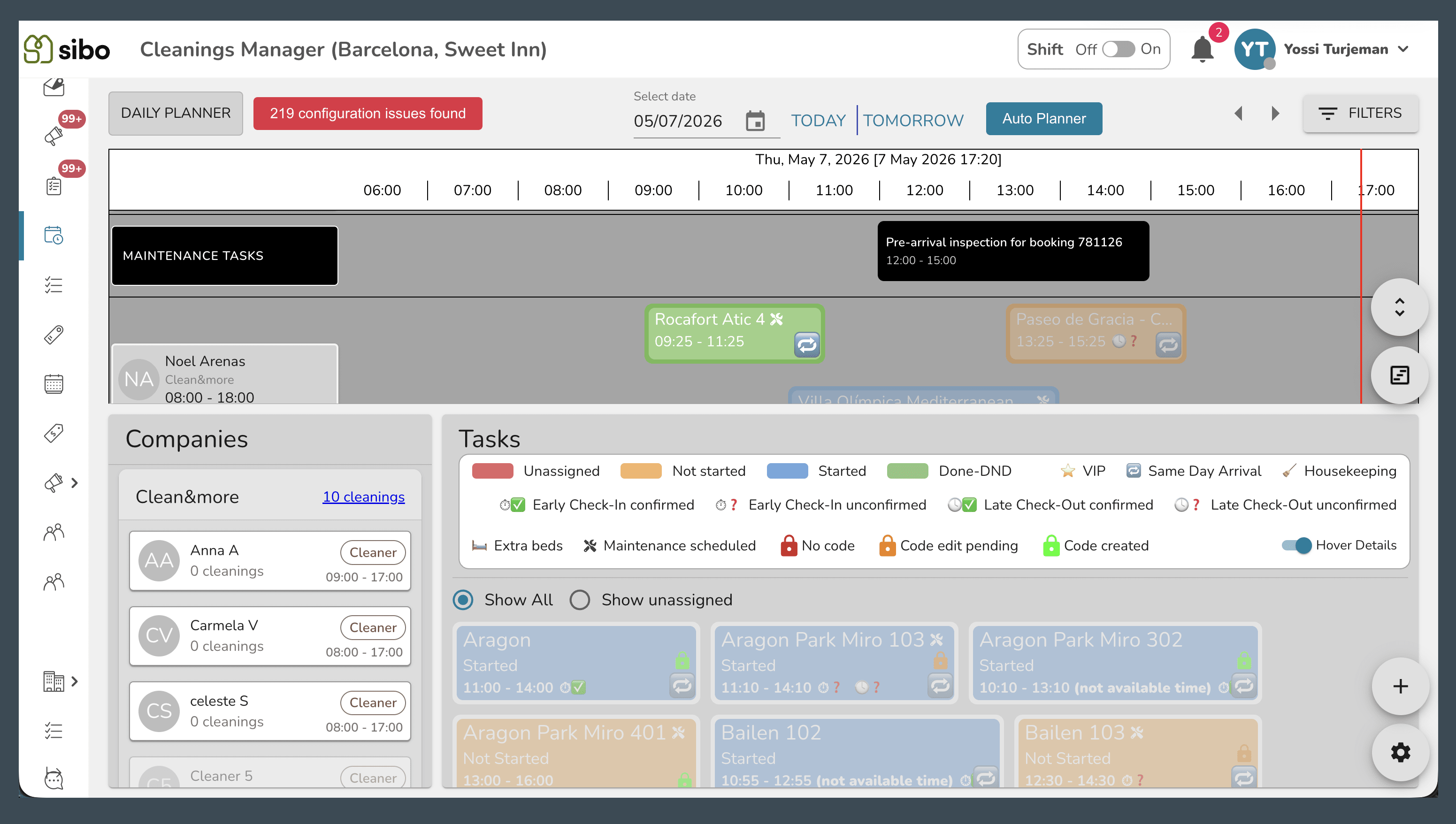The width and height of the screenshot is (1456, 824).
Task: Click Carmela V's Cleaner badge
Action: pos(373,628)
